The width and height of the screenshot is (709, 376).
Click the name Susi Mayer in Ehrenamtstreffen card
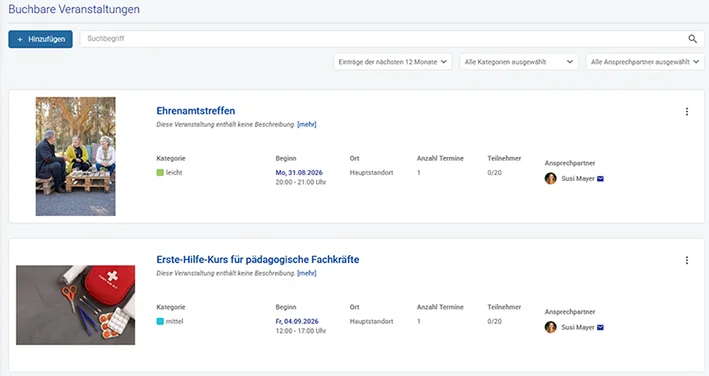click(x=578, y=179)
